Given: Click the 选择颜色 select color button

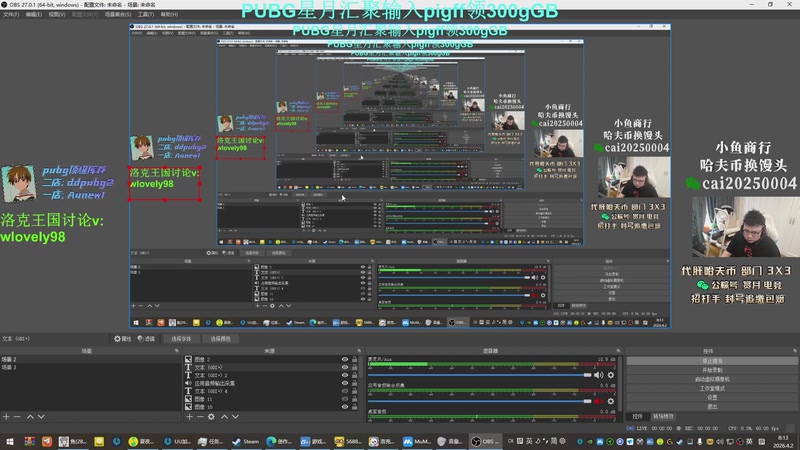Looking at the screenshot, I should point(220,339).
